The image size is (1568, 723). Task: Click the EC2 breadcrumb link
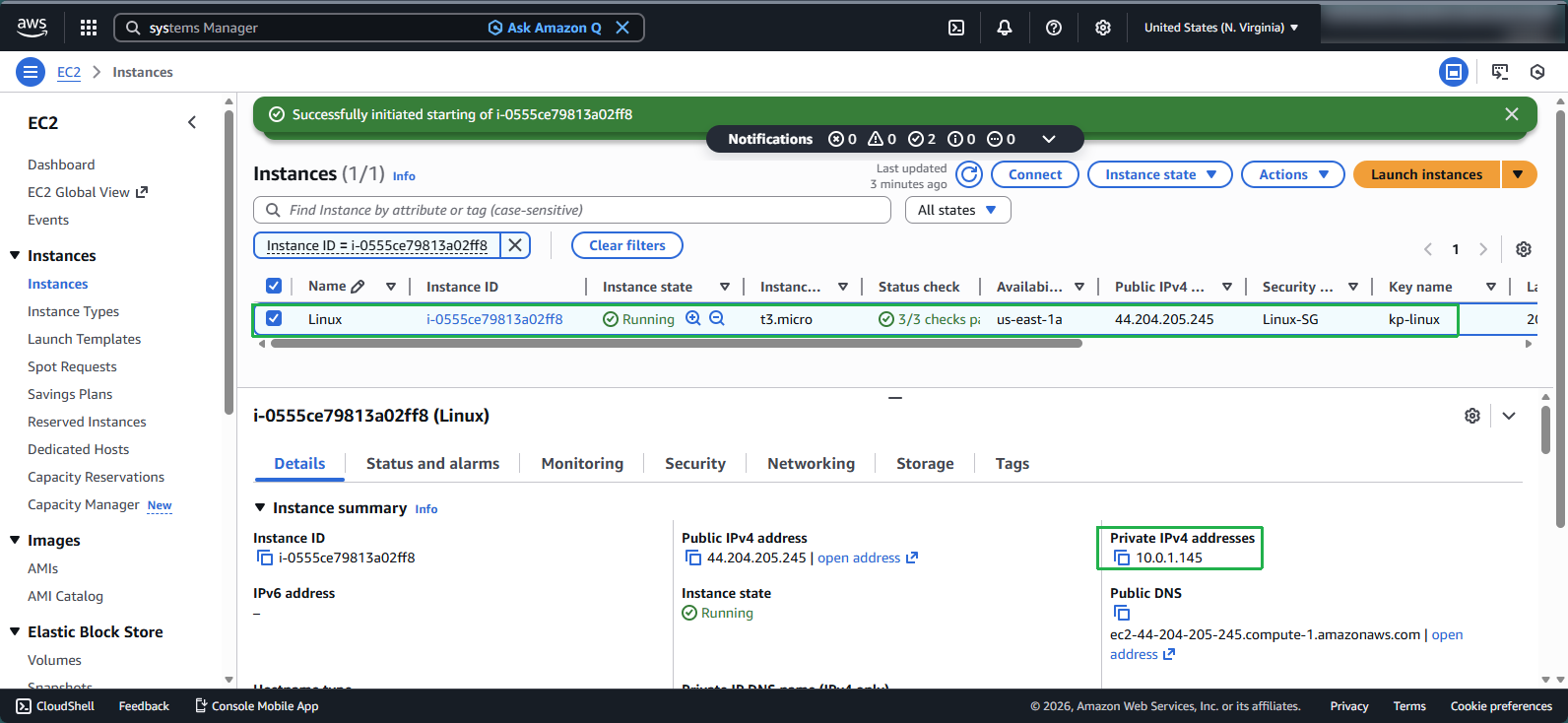coord(69,72)
